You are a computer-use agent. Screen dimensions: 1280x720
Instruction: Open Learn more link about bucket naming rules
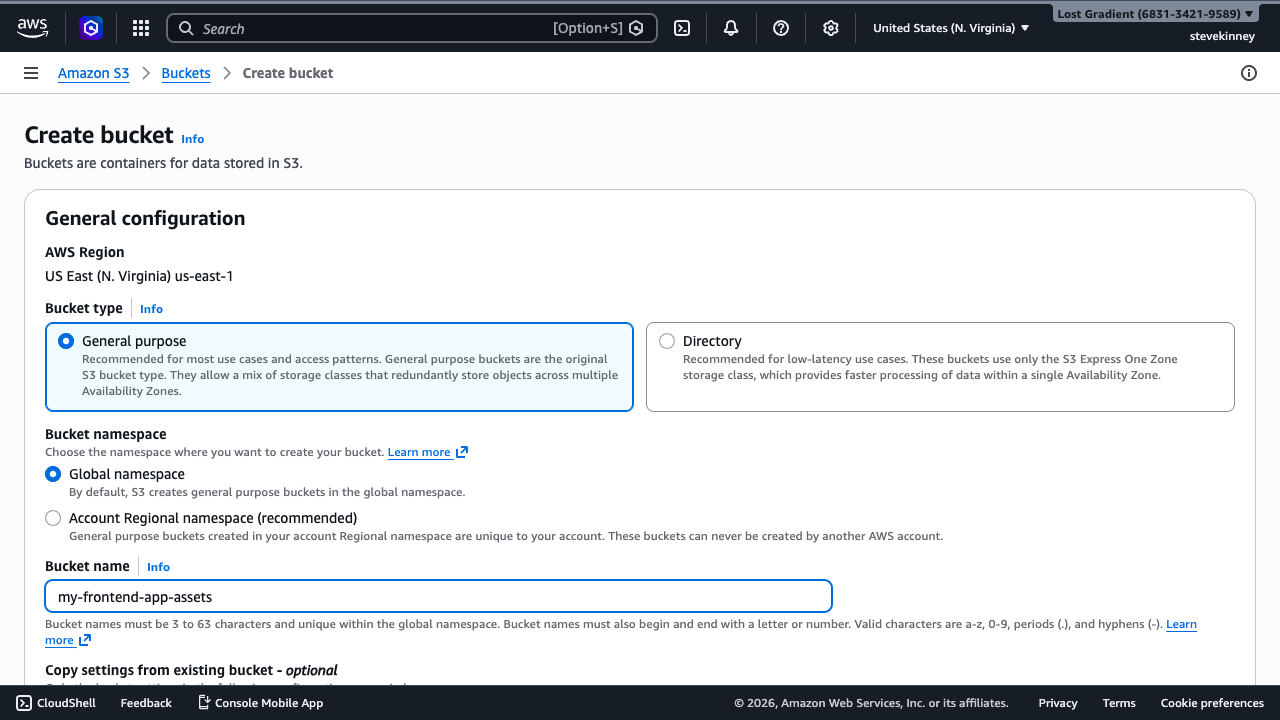(1181, 624)
